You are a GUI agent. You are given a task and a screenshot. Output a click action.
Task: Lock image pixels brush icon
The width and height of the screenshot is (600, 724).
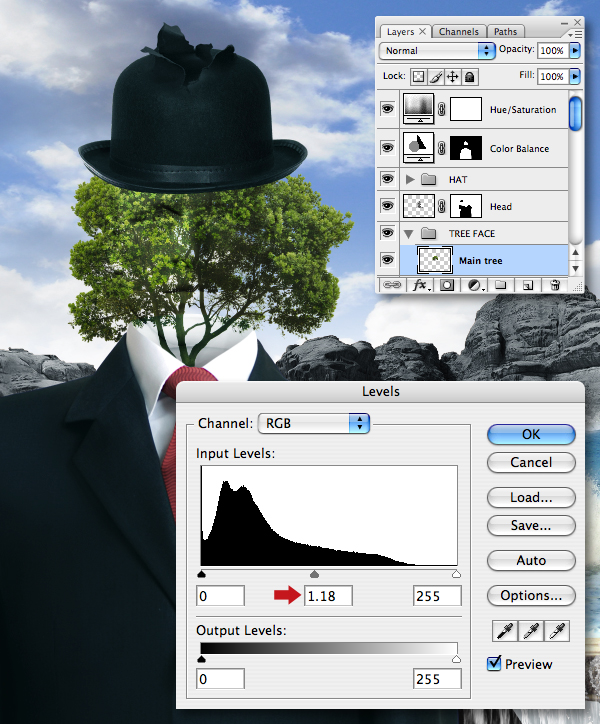tap(435, 77)
